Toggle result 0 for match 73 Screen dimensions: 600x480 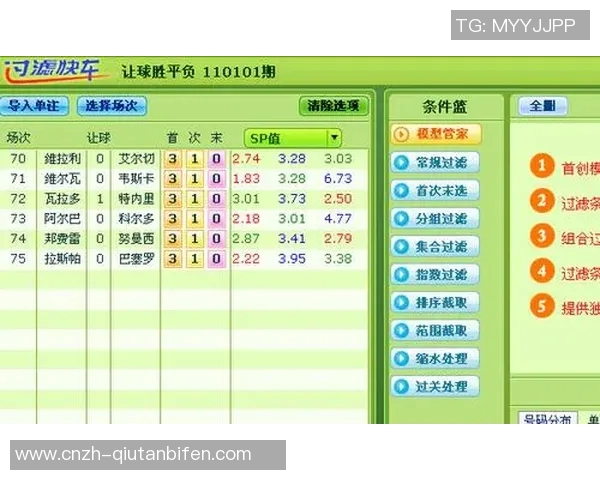pos(217,219)
